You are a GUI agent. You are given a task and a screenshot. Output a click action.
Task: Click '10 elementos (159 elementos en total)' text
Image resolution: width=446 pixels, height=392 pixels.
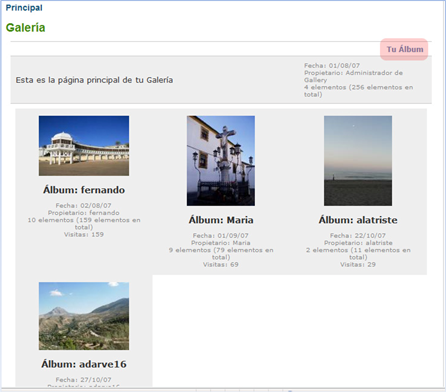click(x=84, y=224)
